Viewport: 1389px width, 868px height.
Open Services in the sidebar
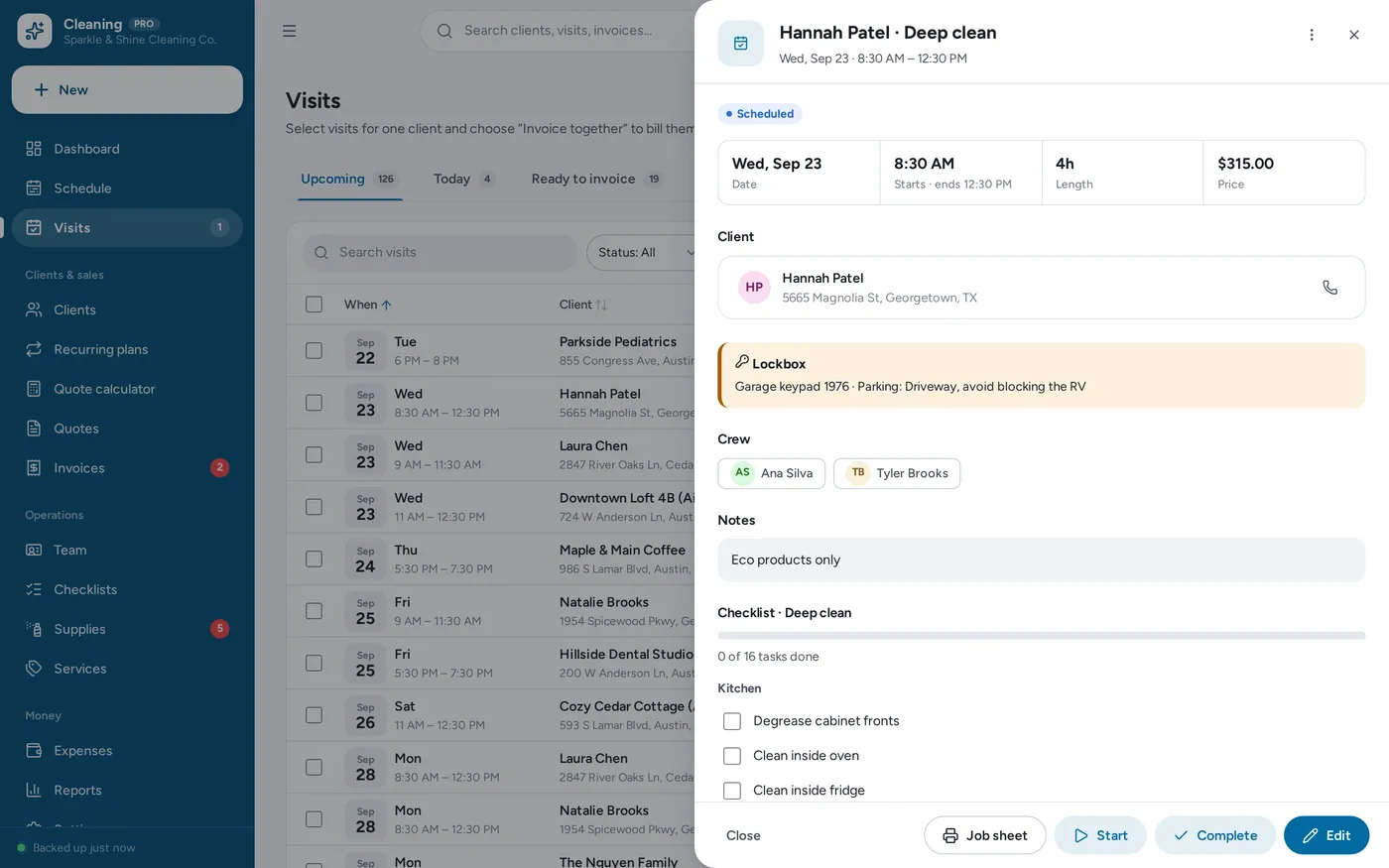click(x=127, y=670)
